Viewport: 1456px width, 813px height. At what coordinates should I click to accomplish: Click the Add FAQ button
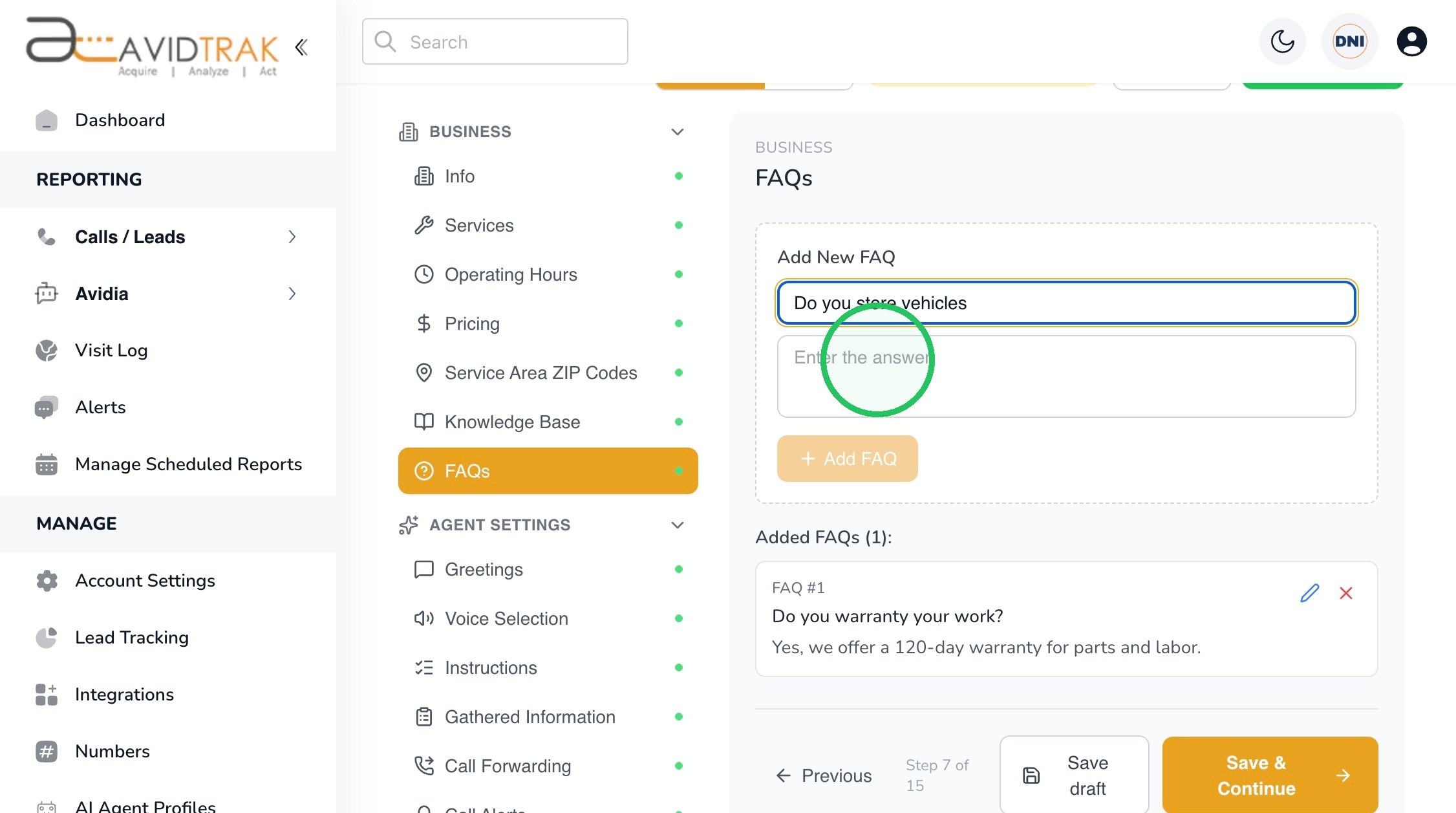pyautogui.click(x=847, y=459)
